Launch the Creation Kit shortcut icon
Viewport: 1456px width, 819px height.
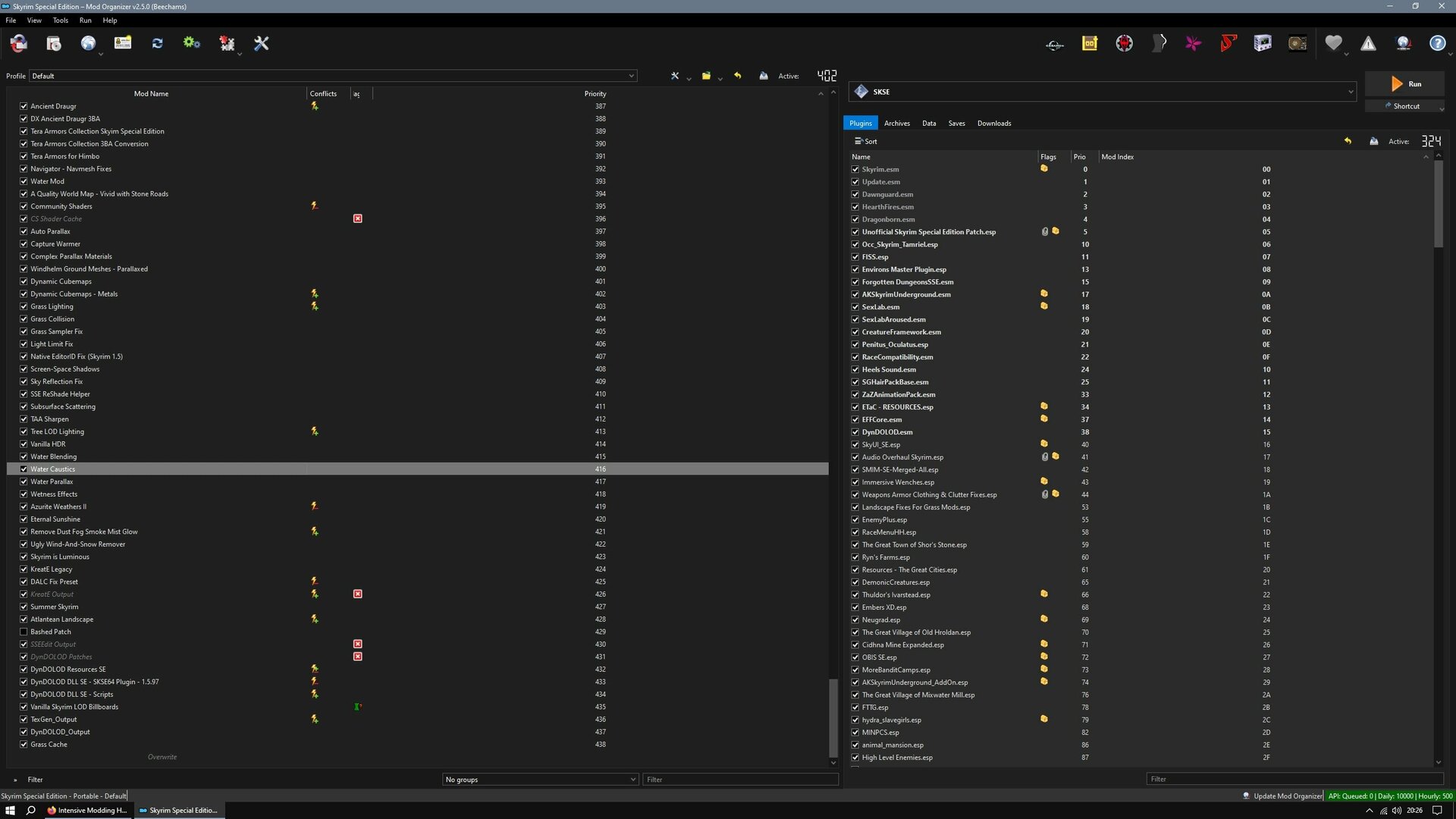pyautogui.click(x=1055, y=44)
